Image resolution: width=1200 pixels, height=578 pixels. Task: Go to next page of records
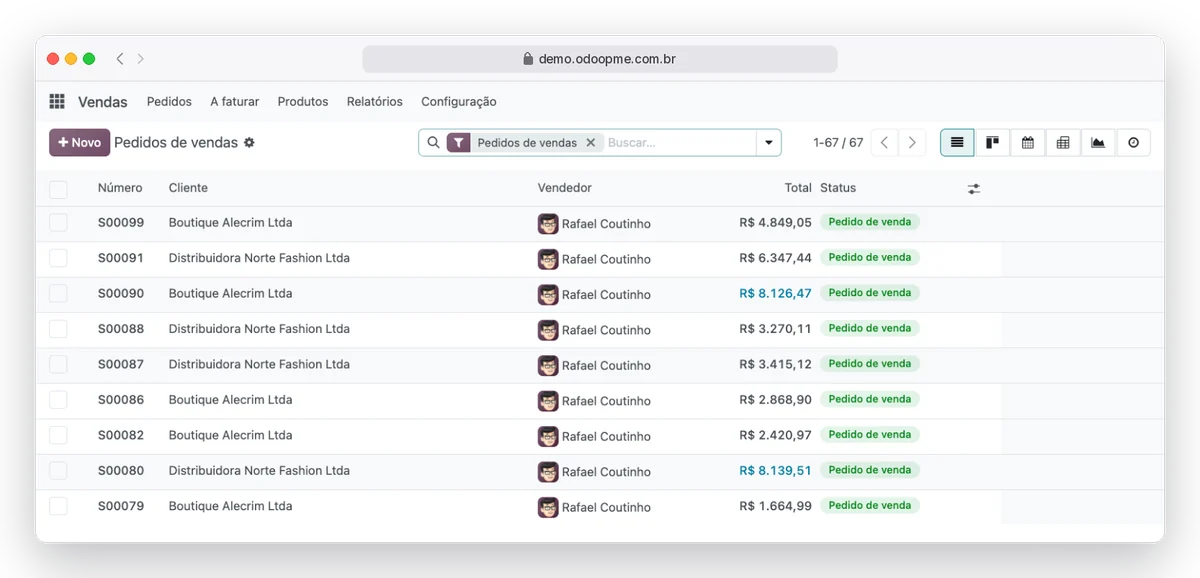912,143
